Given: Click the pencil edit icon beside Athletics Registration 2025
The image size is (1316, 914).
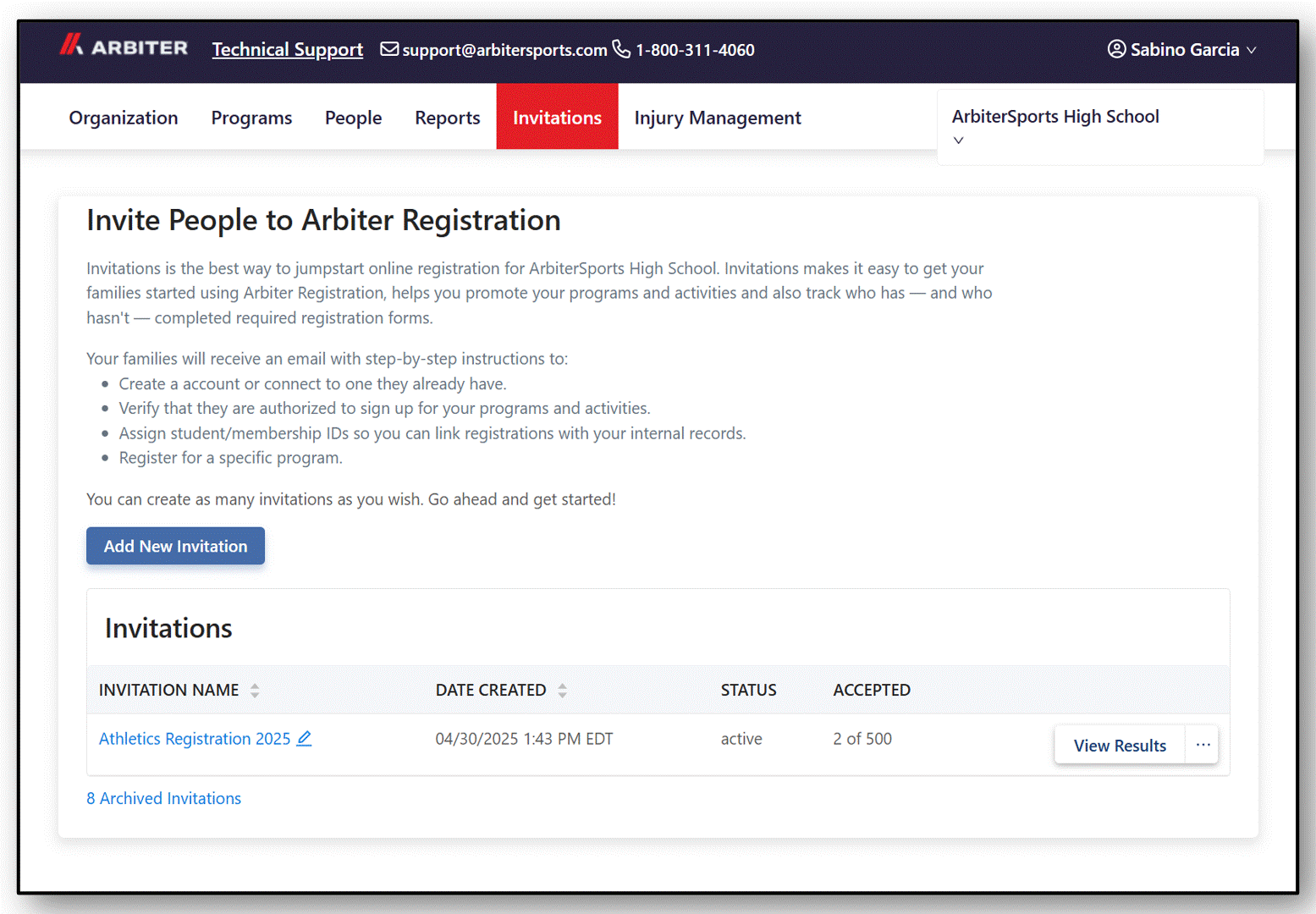Looking at the screenshot, I should [x=305, y=739].
